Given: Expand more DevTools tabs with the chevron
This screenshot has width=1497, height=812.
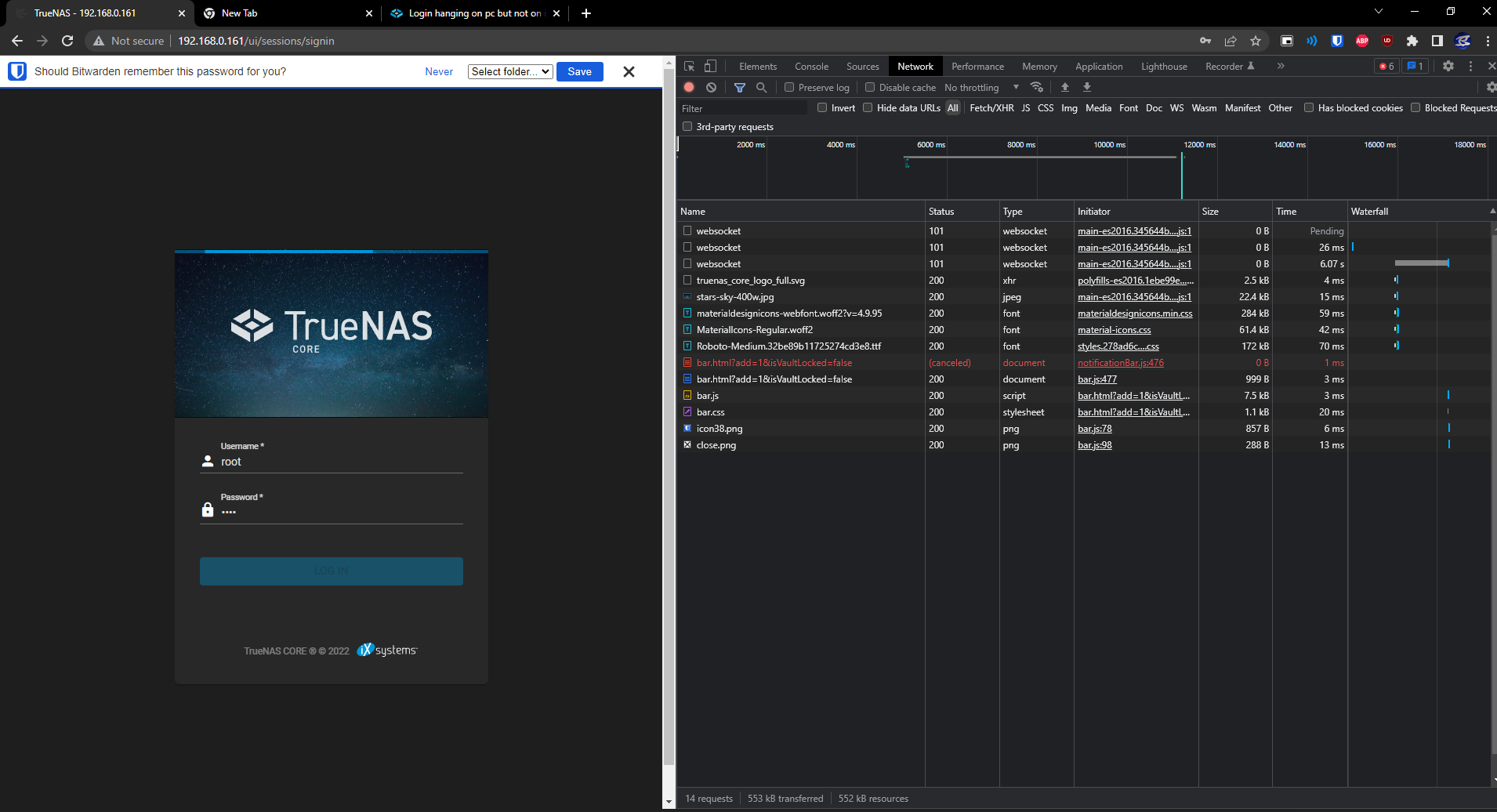Looking at the screenshot, I should (1281, 67).
